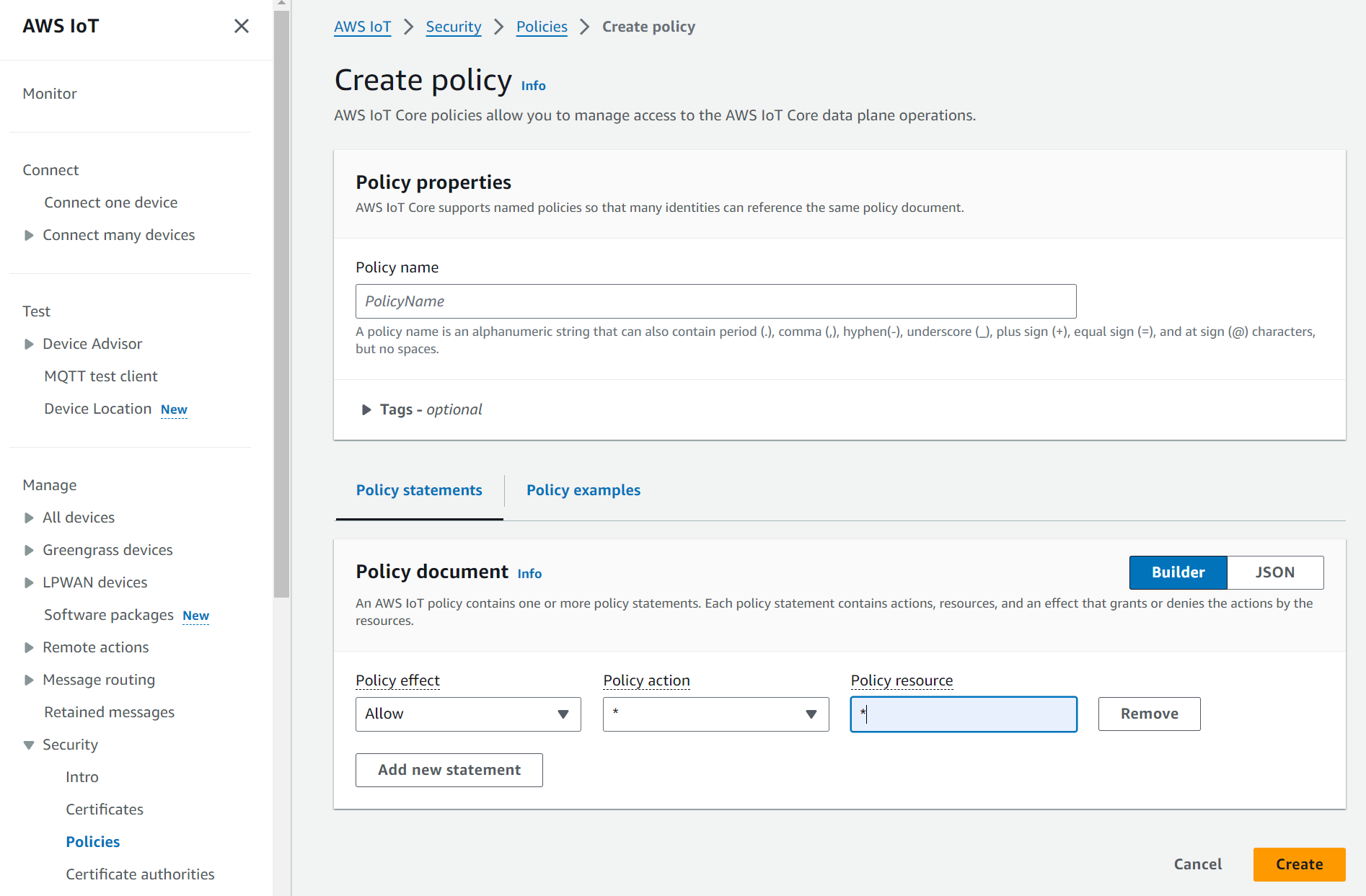The image size is (1366, 896).
Task: Click the Policy name input field
Action: point(715,301)
